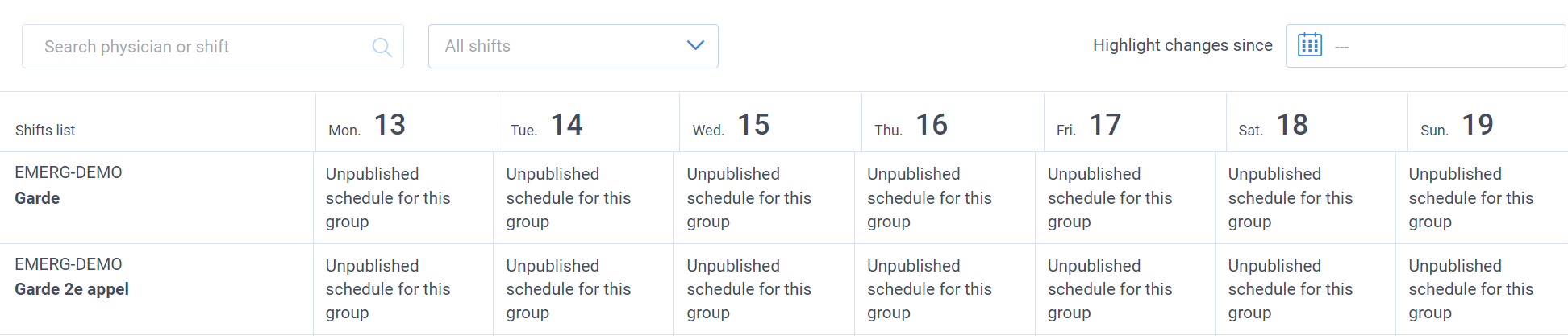The height and width of the screenshot is (336, 1568).
Task: Select the Thu. 16 column header
Action: coord(953,122)
